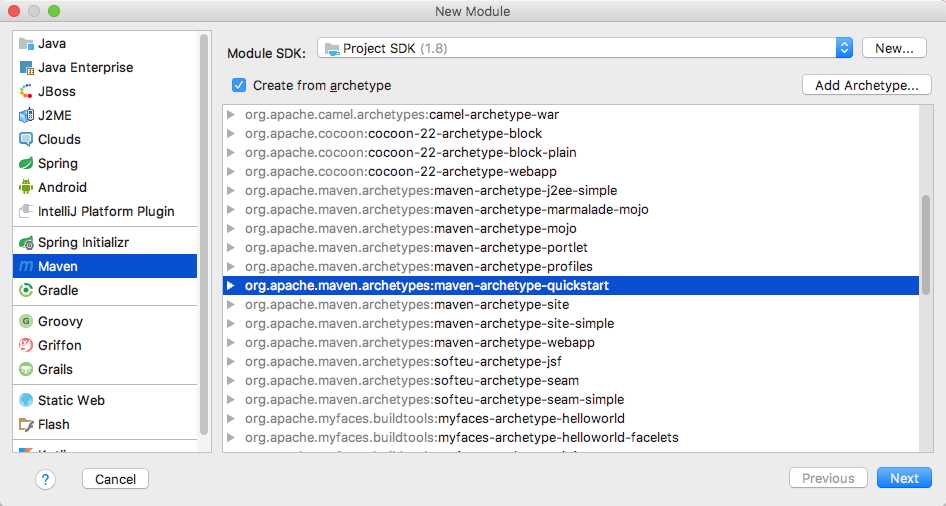Select Android module type
Viewport: 946px width, 506px height.
pyautogui.click(x=105, y=188)
